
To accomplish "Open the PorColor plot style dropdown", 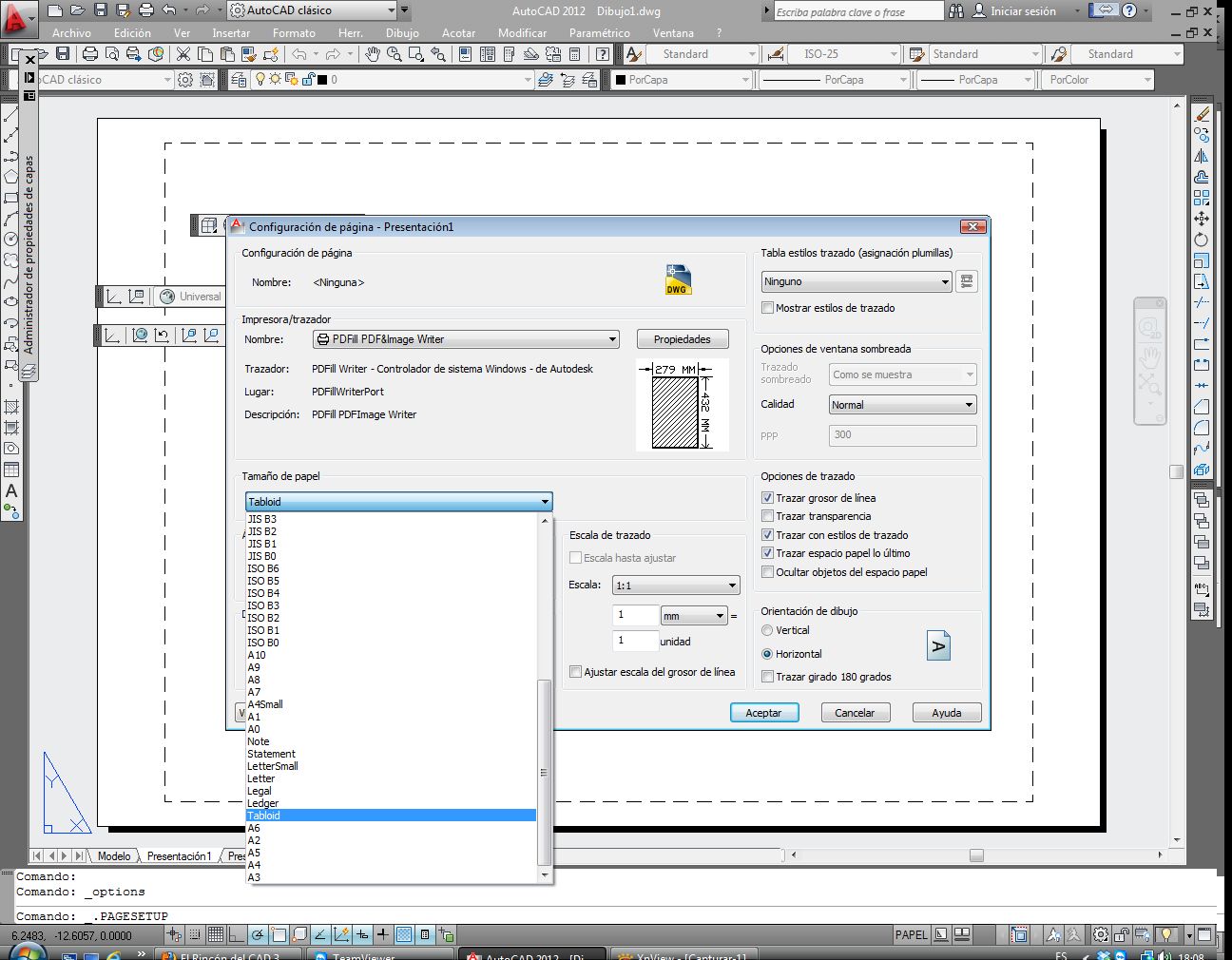I will pos(1098,80).
